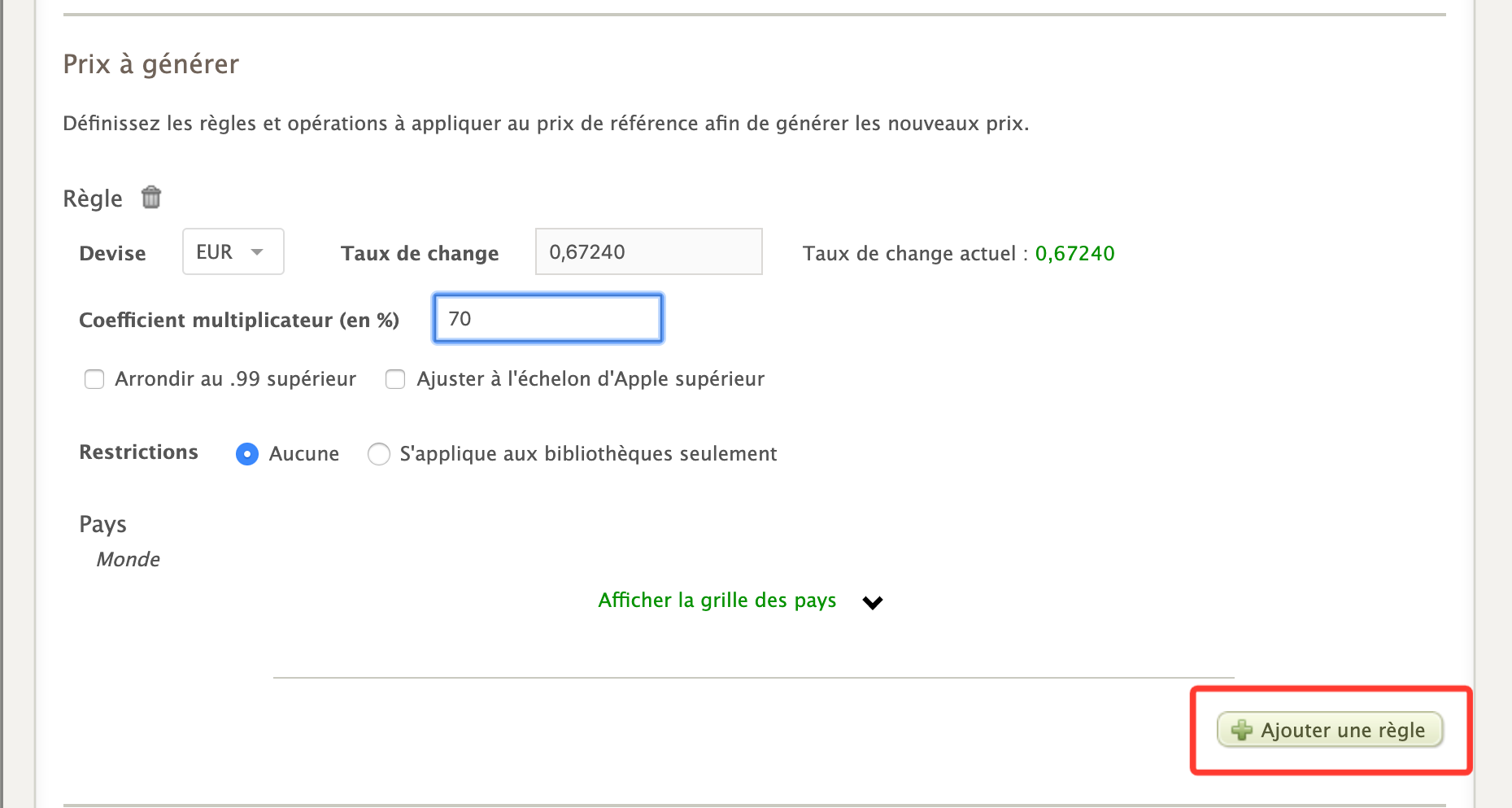The width and height of the screenshot is (1512, 808).
Task: Open the Afficher la grille des pays link
Action: click(717, 601)
